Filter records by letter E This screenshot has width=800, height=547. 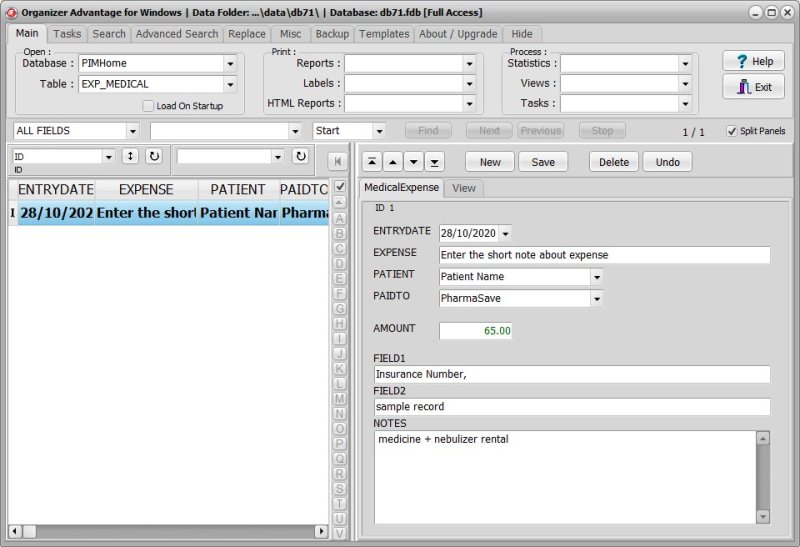click(x=339, y=279)
